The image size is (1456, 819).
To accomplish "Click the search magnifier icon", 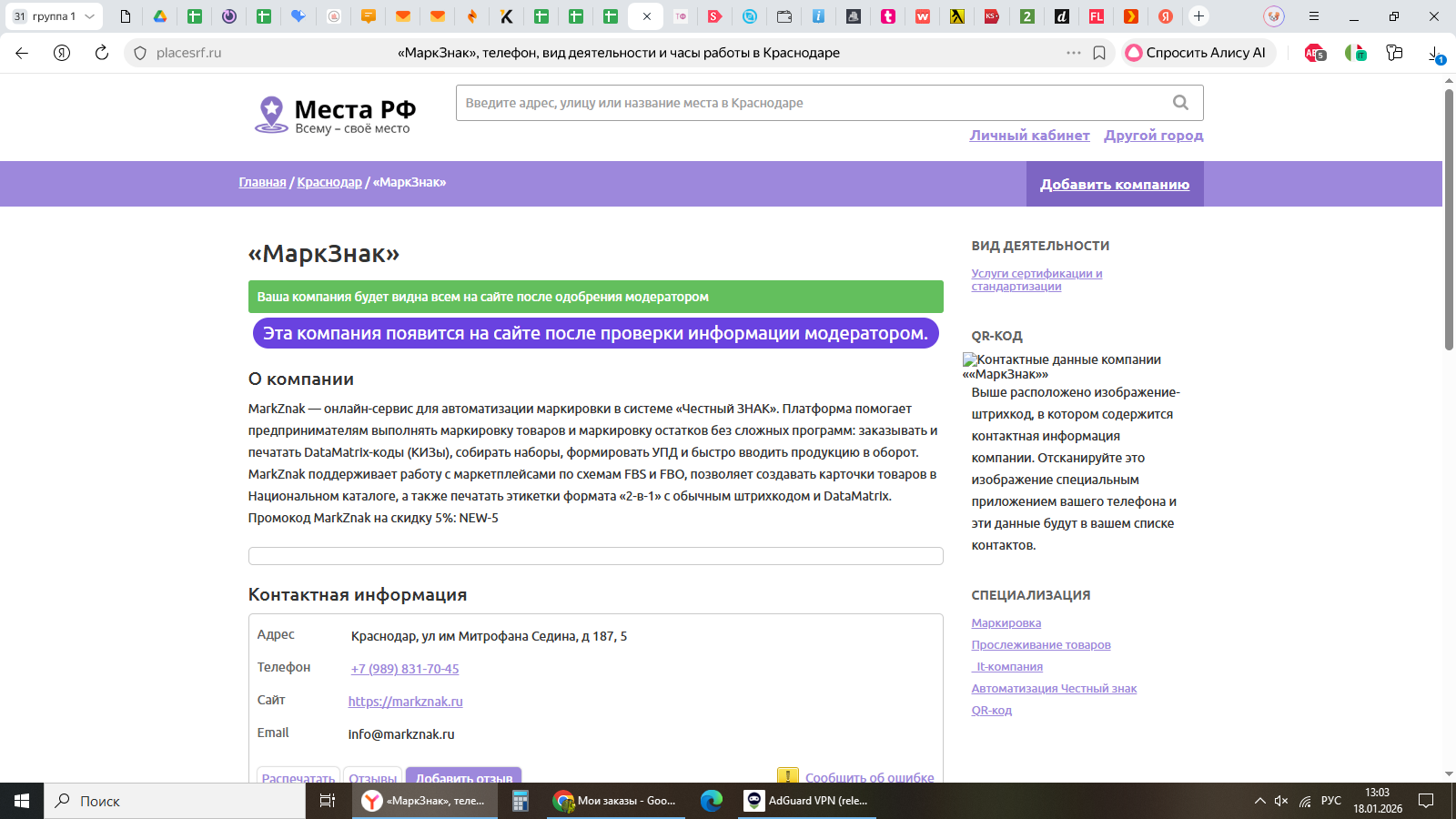I will point(1180,103).
